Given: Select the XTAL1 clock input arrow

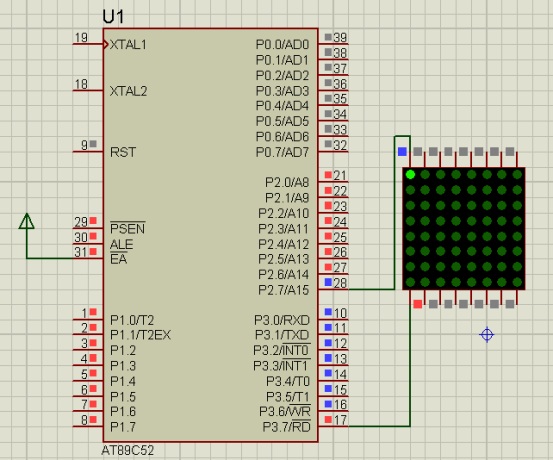Looking at the screenshot, I should click(x=105, y=44).
